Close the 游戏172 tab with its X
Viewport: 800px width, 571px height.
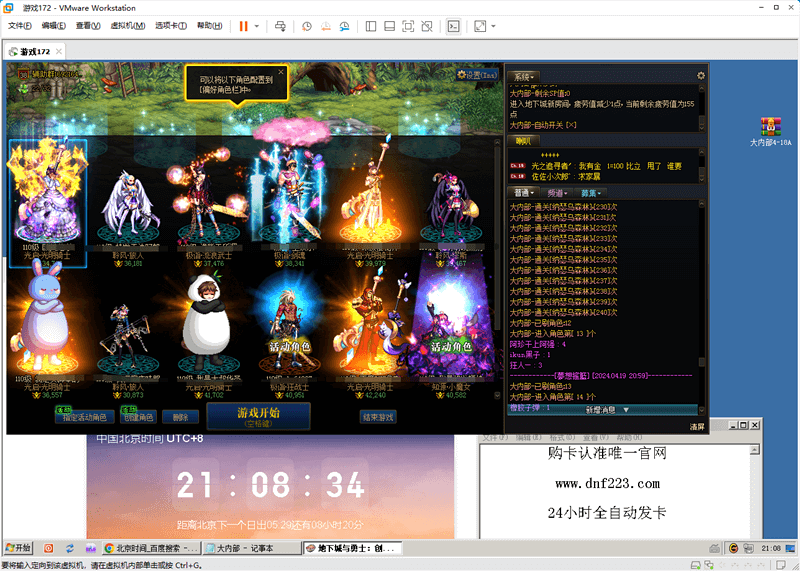[59, 52]
